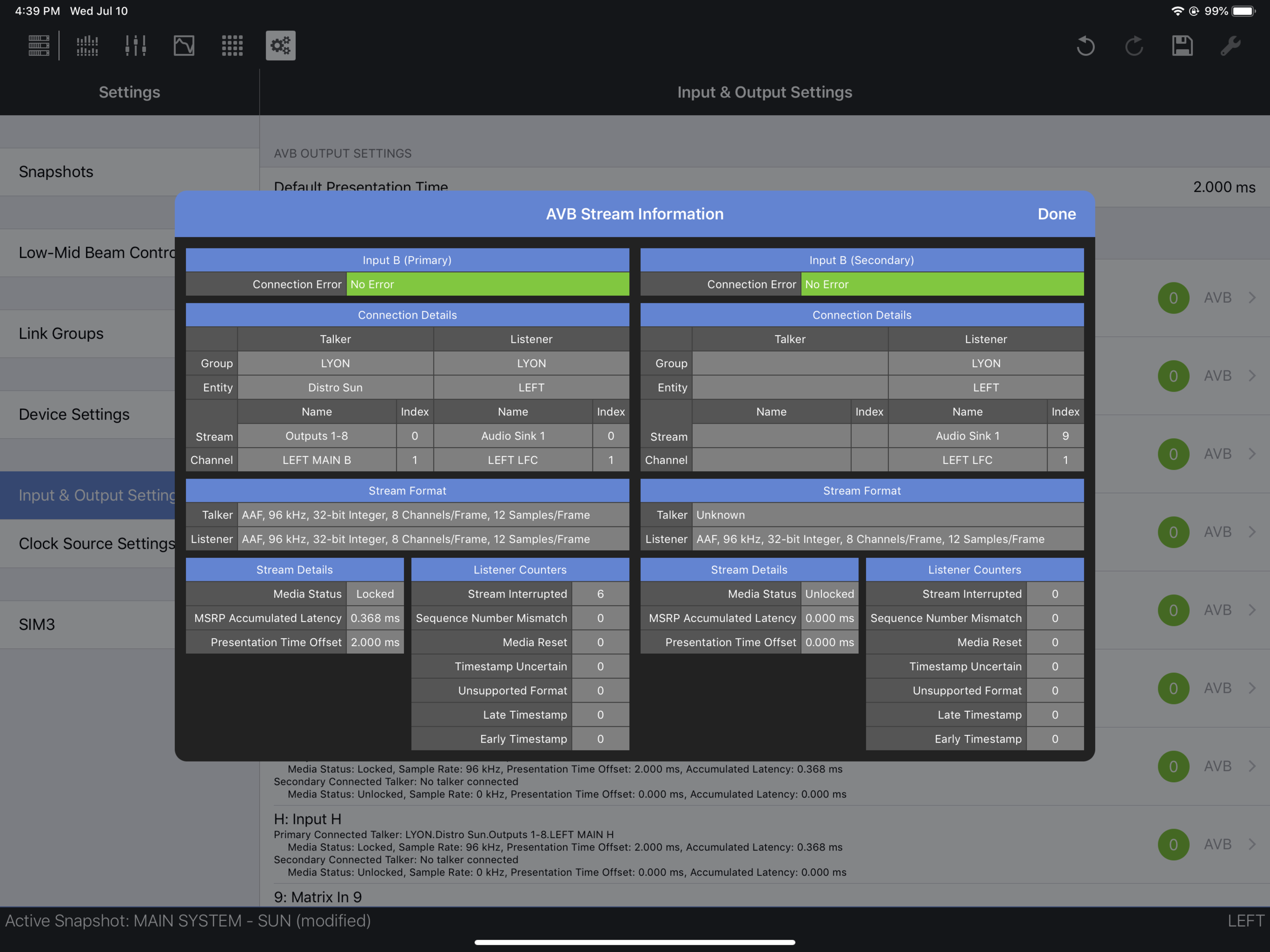
Task: Expand topmost AVB row chevron
Action: 1252,297
